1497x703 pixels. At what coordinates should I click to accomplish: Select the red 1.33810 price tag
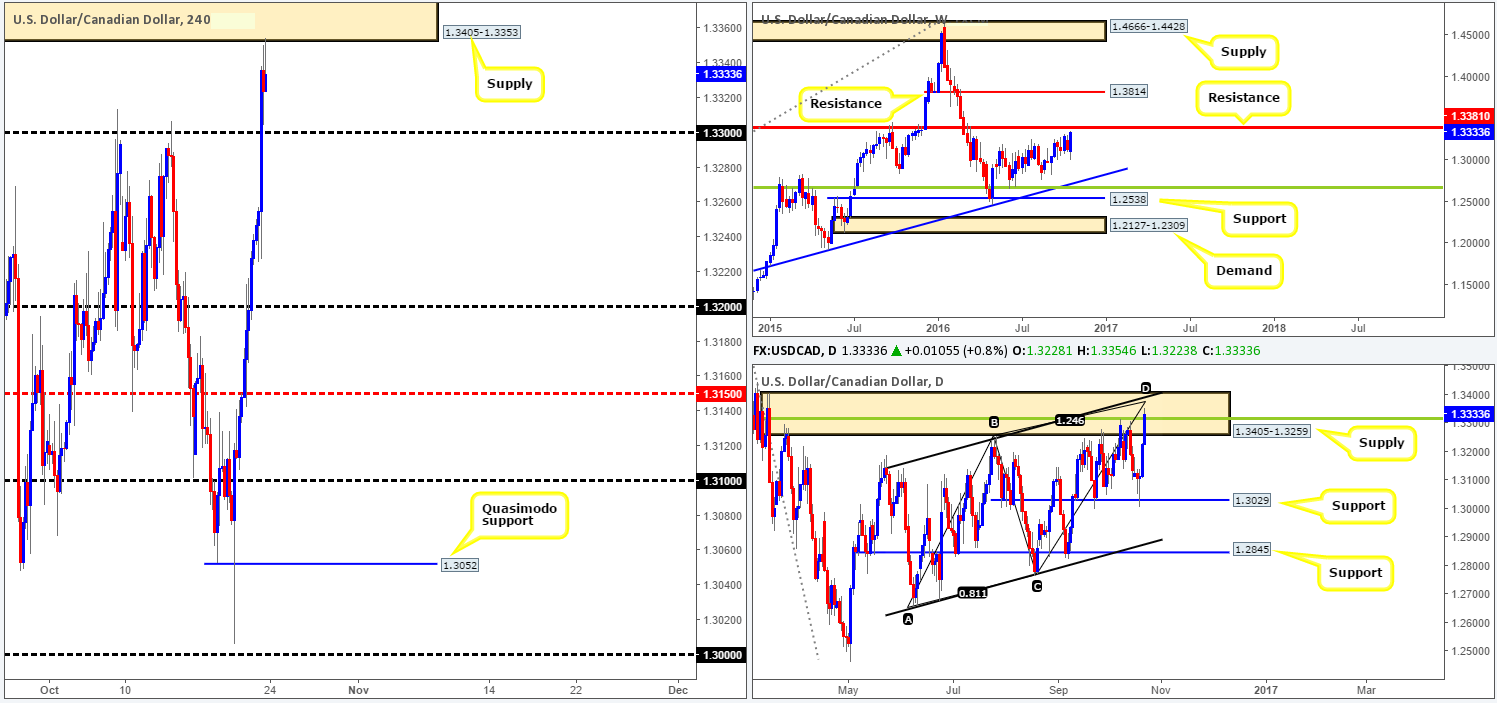click(x=1468, y=116)
